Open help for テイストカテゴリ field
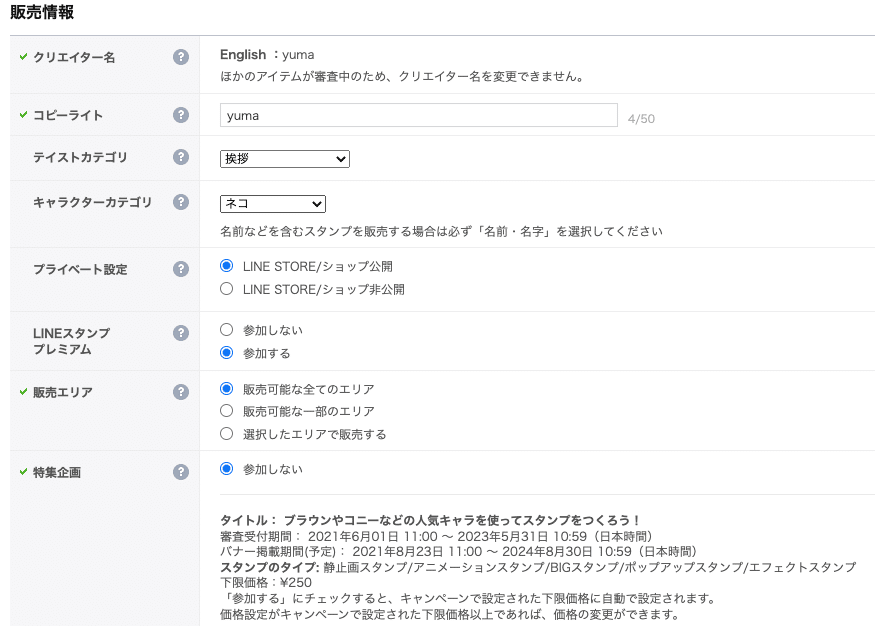 tap(180, 158)
